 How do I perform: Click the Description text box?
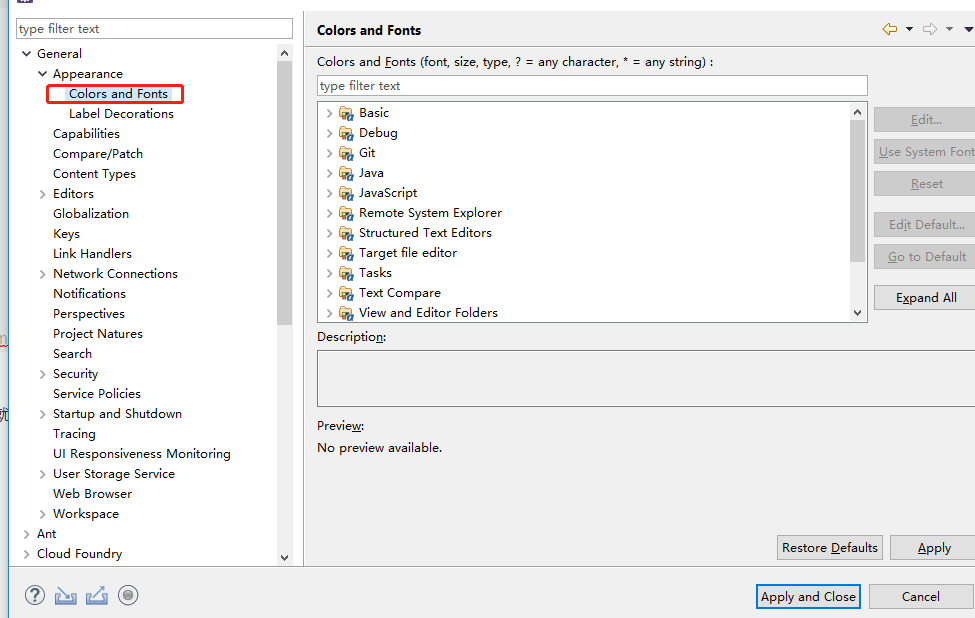point(646,379)
